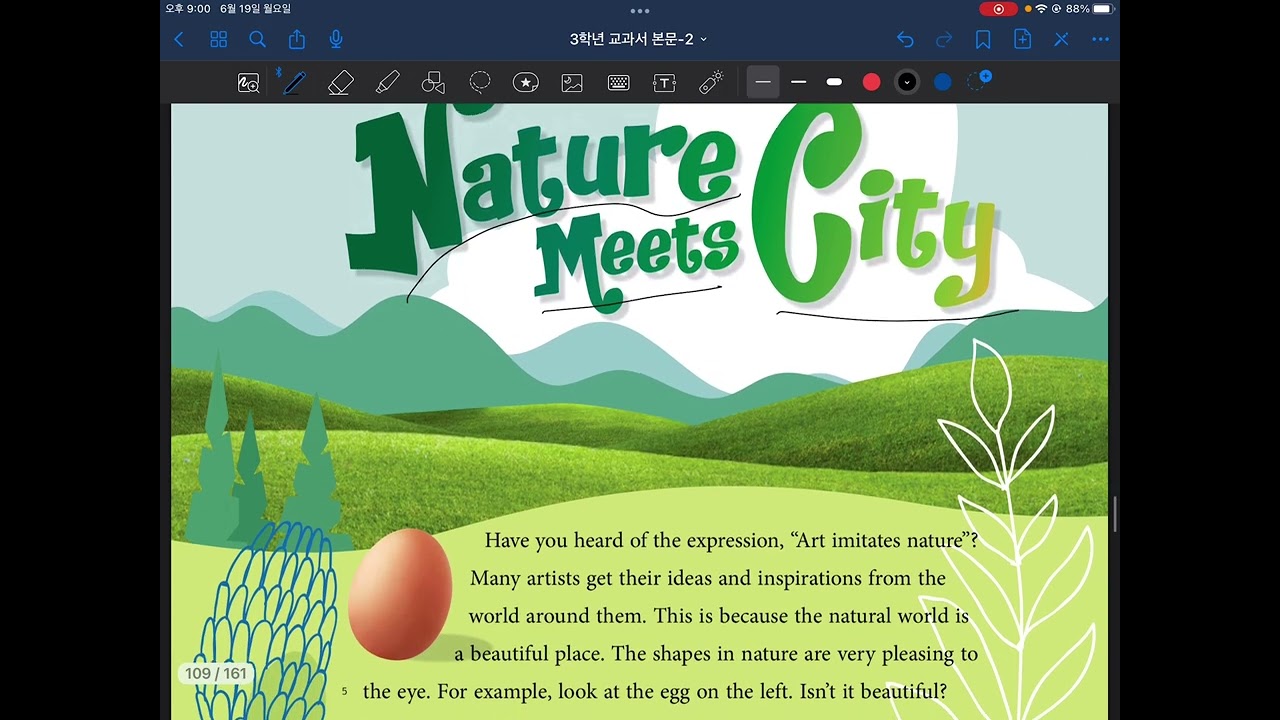
Task: Open the thumbnail grid view
Action: click(218, 39)
